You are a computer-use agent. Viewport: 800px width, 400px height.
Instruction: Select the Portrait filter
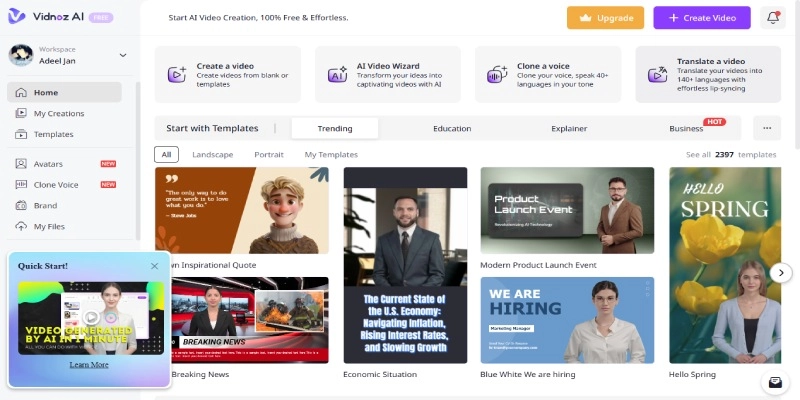tap(269, 155)
